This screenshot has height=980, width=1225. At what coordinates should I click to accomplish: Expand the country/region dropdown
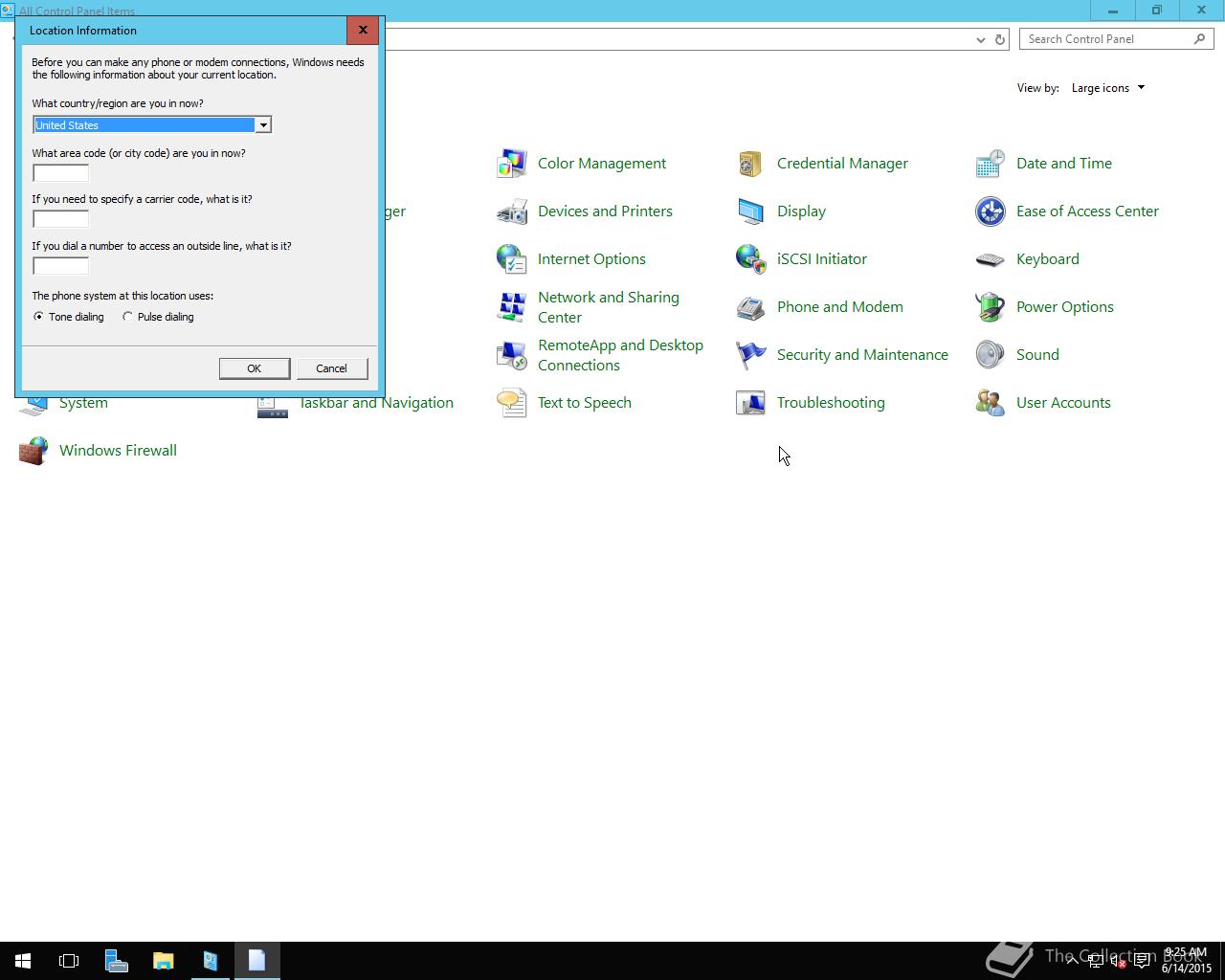tap(262, 125)
